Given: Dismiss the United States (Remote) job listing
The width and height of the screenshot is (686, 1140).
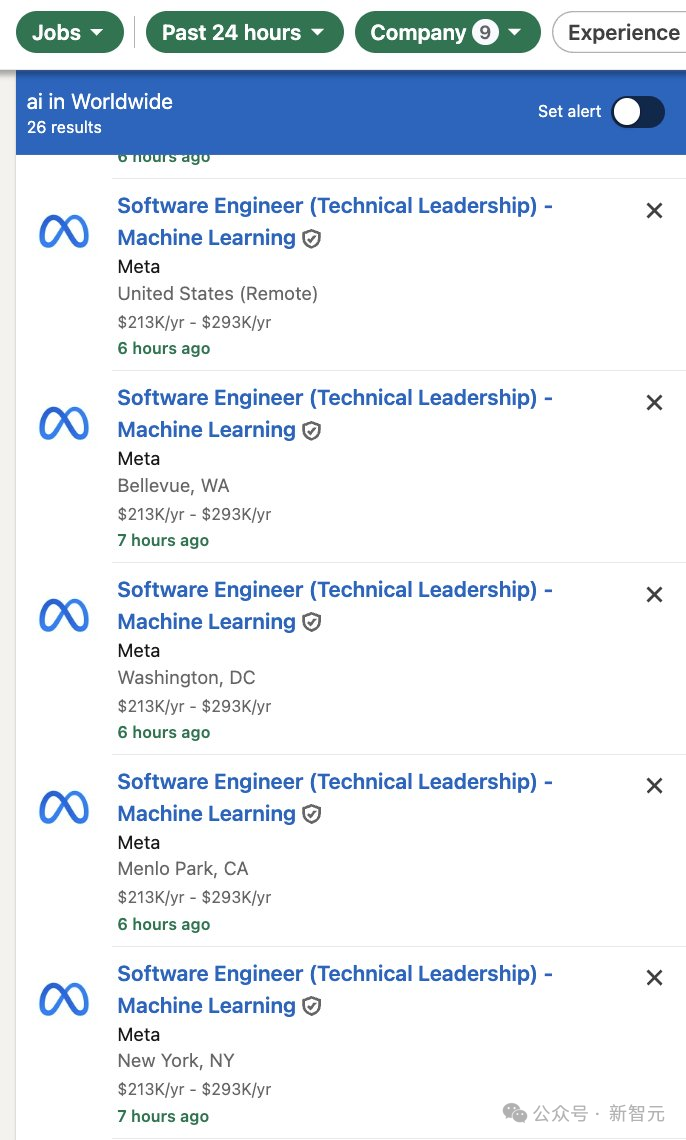Looking at the screenshot, I should [x=654, y=211].
